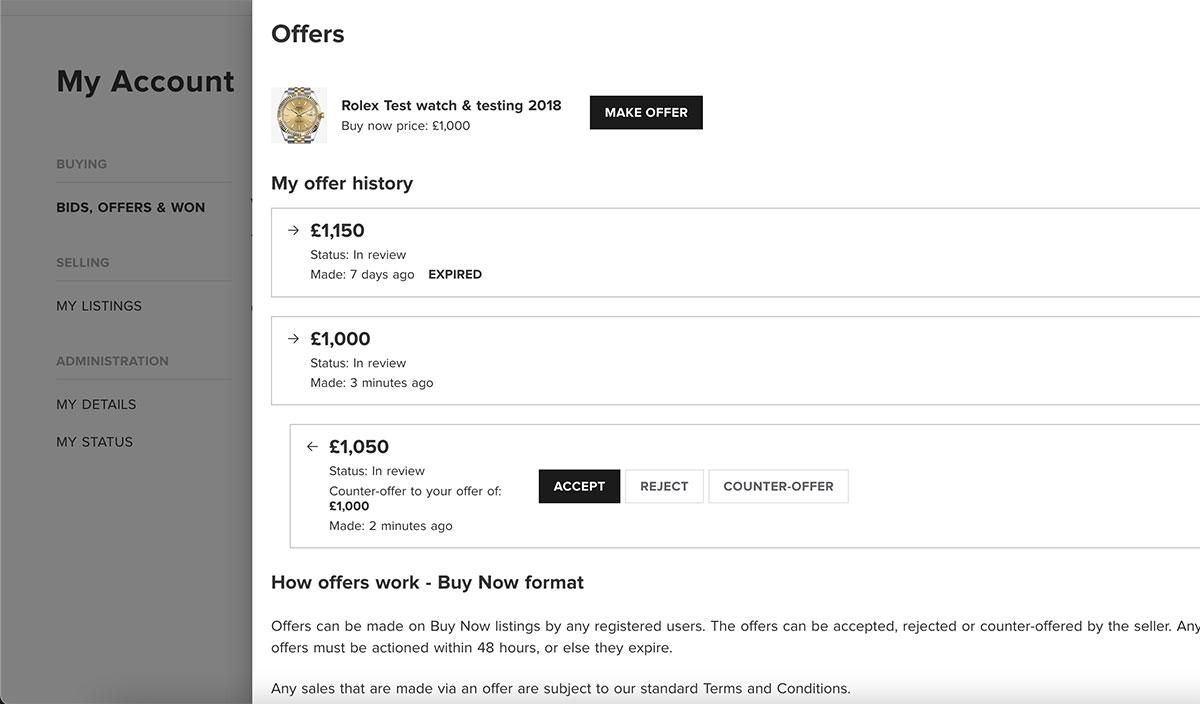This screenshot has width=1200, height=704.
Task: Click the £1,050 counter-offer amount
Action: [x=359, y=447]
